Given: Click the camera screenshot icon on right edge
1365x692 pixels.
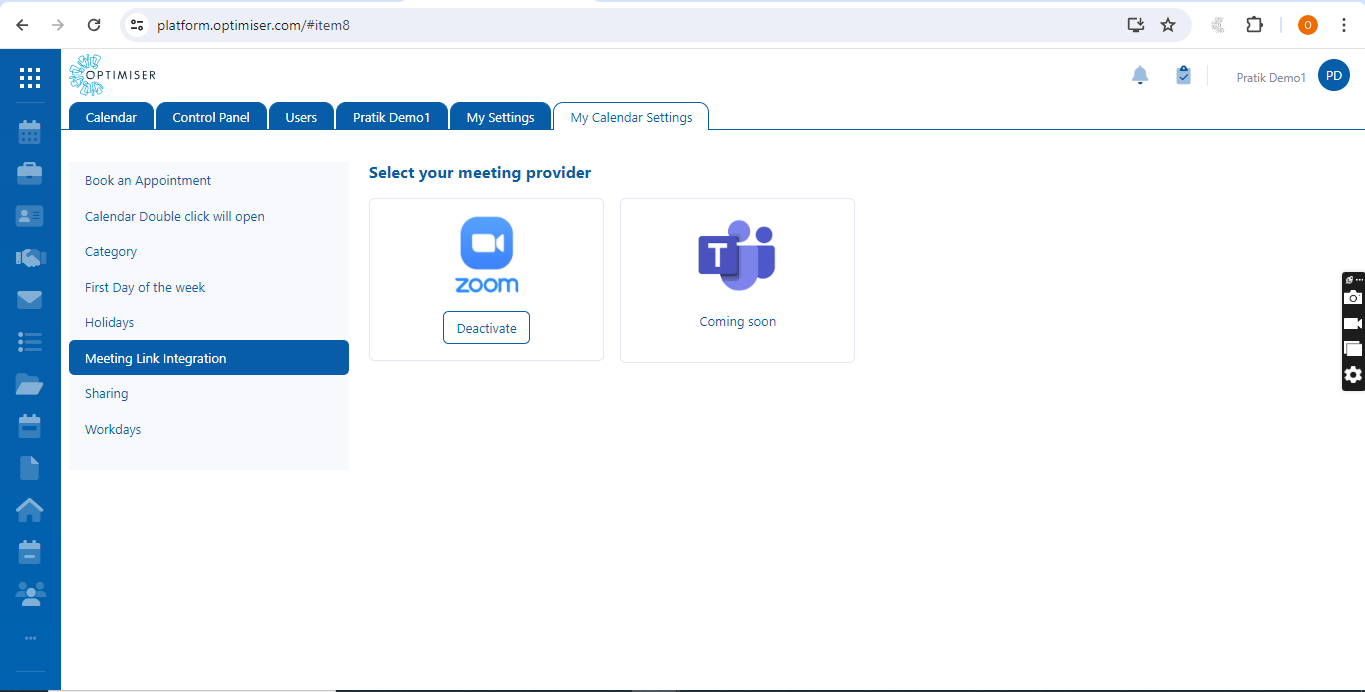Looking at the screenshot, I should point(1353,298).
